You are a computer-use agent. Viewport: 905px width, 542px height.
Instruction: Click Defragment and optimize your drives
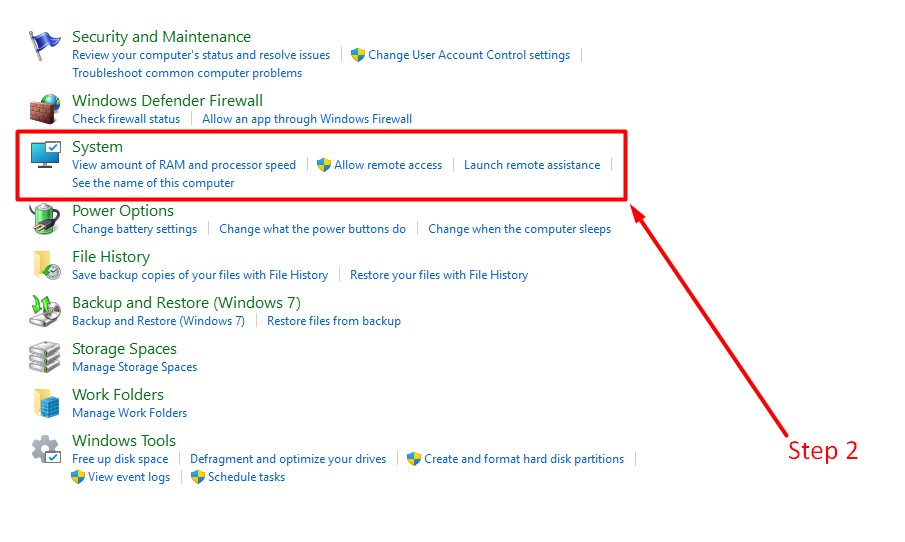click(x=288, y=459)
